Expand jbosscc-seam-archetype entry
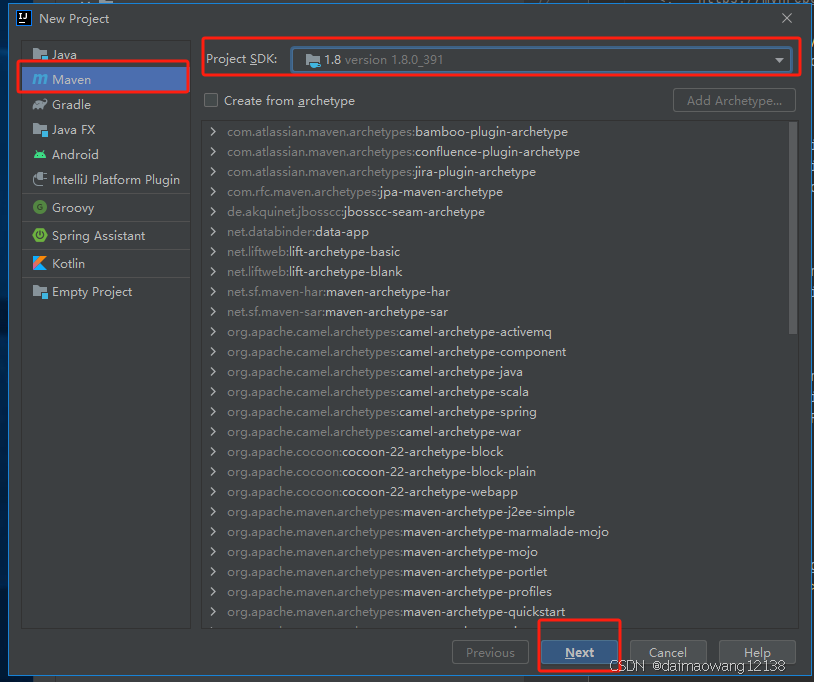Image resolution: width=814 pixels, height=682 pixels. coord(213,212)
